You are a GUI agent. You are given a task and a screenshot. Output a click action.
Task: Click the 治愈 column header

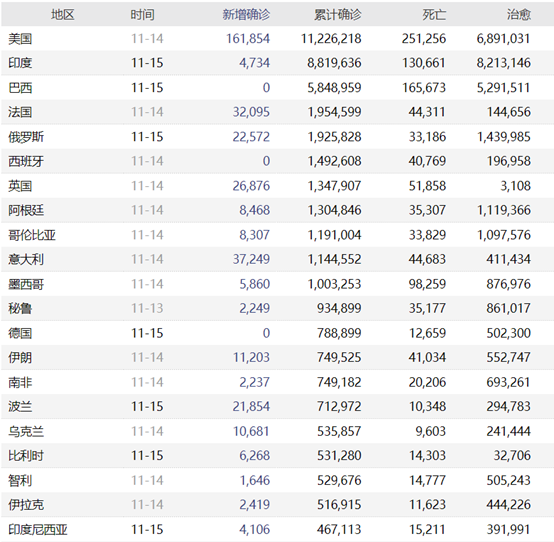point(519,14)
